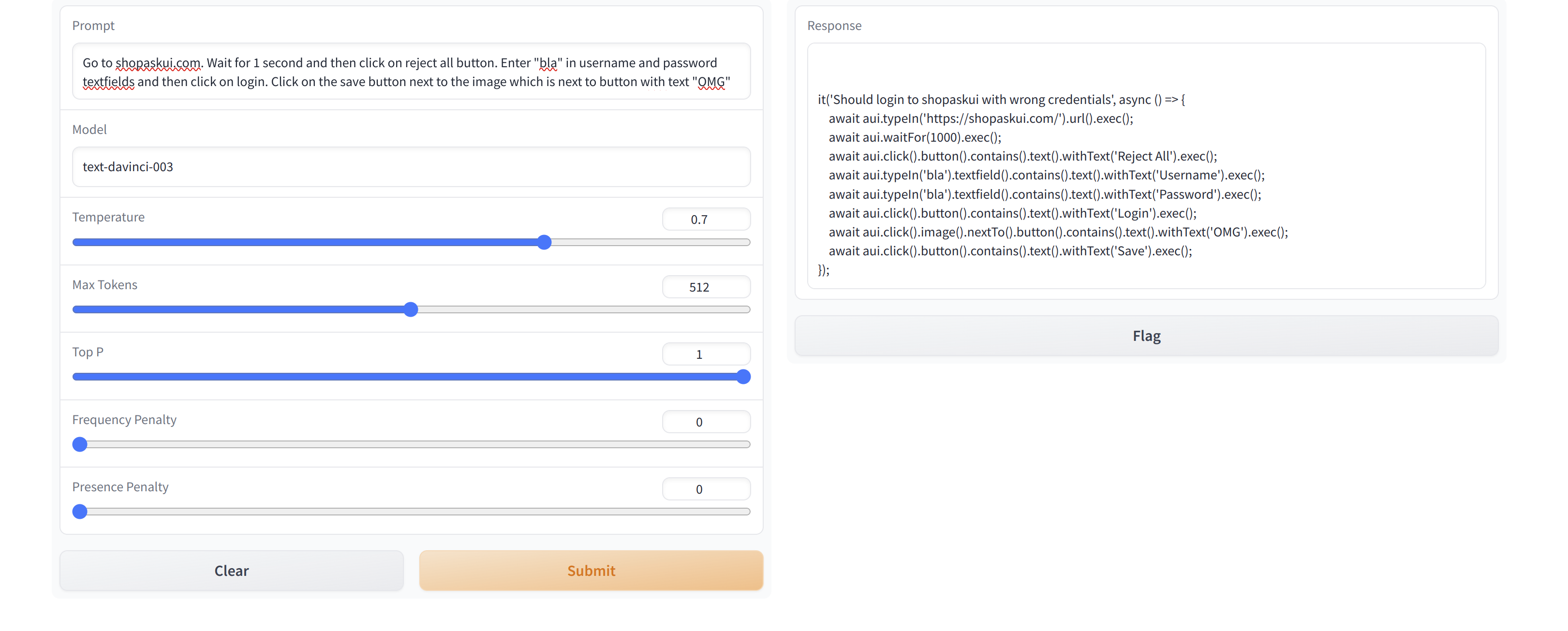Click the Temperature section label
This screenshot has width=1568, height=631.
tap(108, 217)
